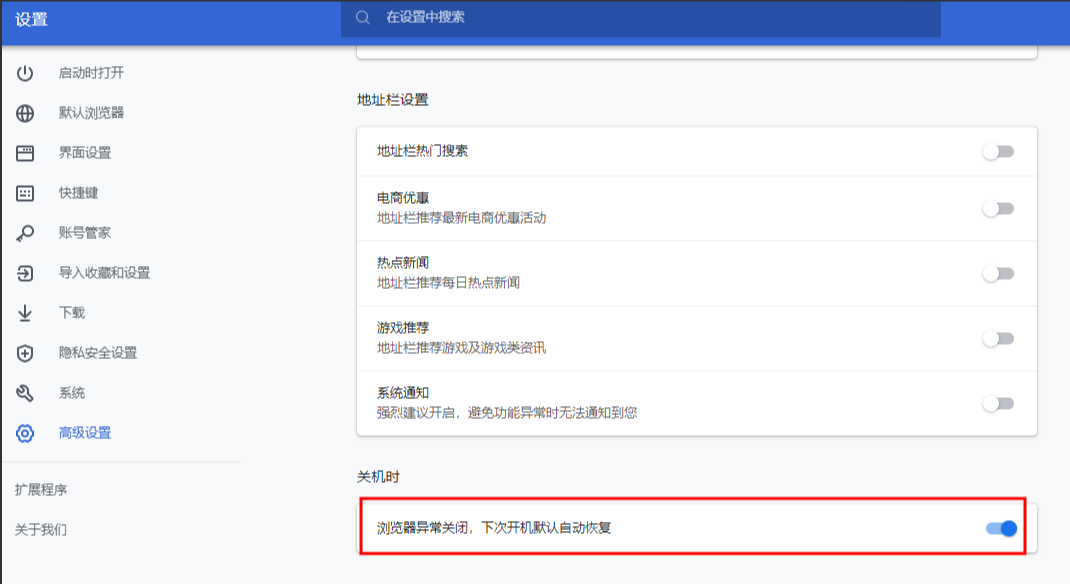Open the 扩展程序 link
Viewport: 1070px width, 584px height.
(x=41, y=490)
